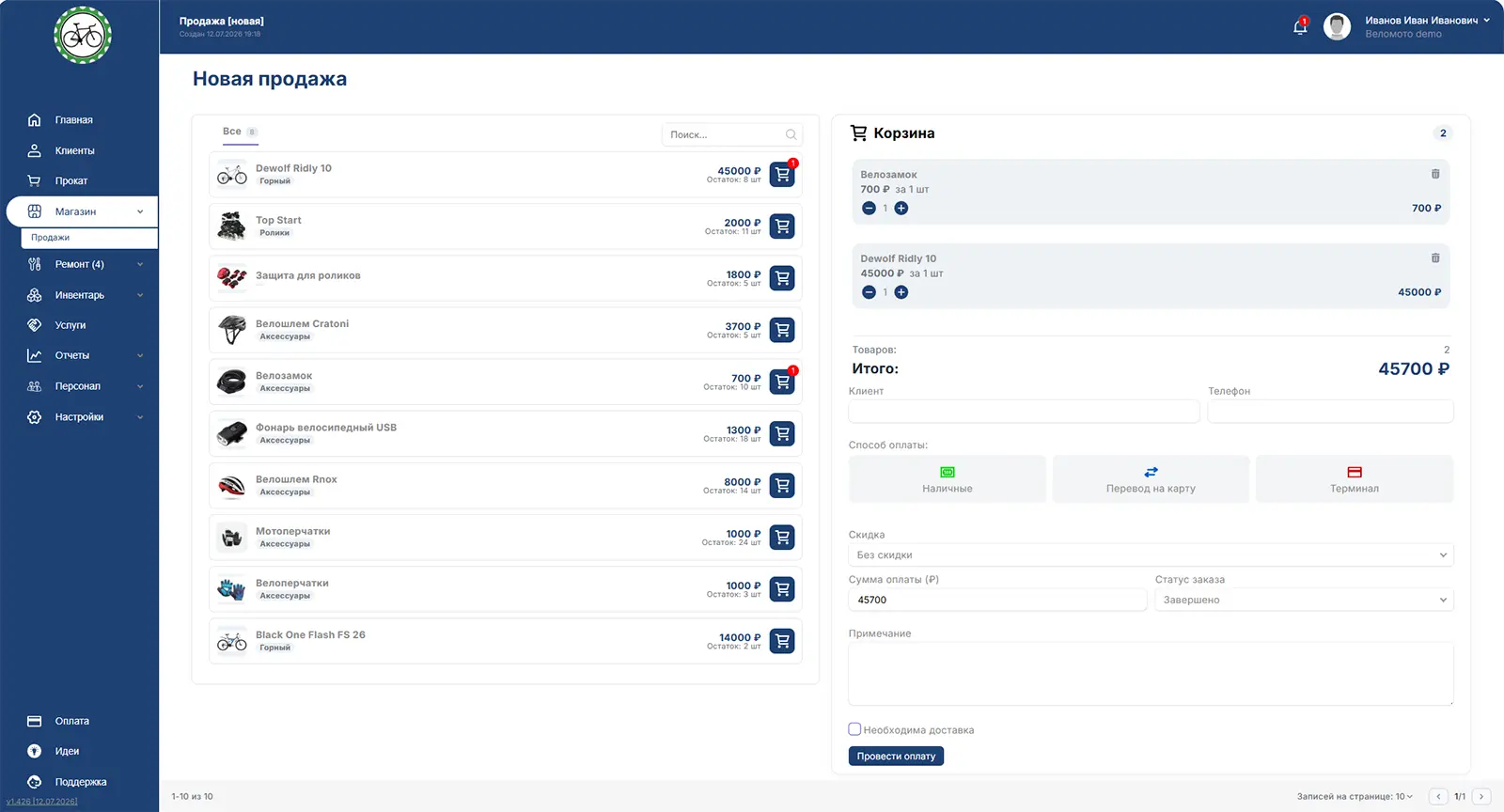Check the Необходима доставка checkbox
1504x812 pixels.
[x=854, y=729]
